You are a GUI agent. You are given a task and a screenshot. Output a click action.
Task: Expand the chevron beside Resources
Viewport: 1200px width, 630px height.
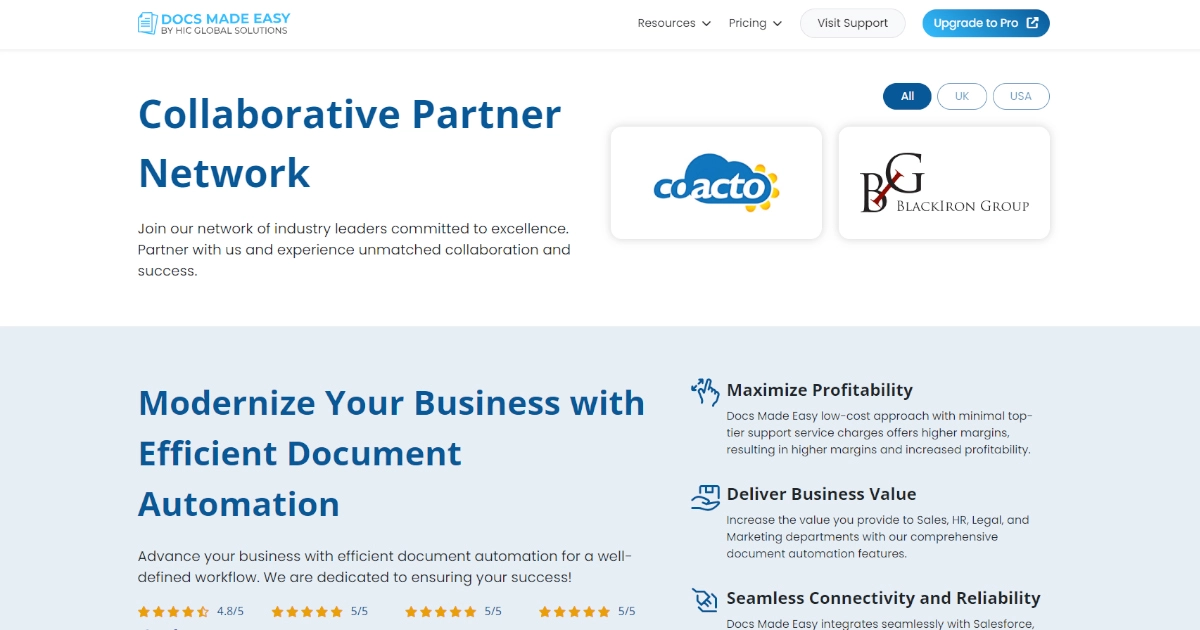(x=707, y=23)
